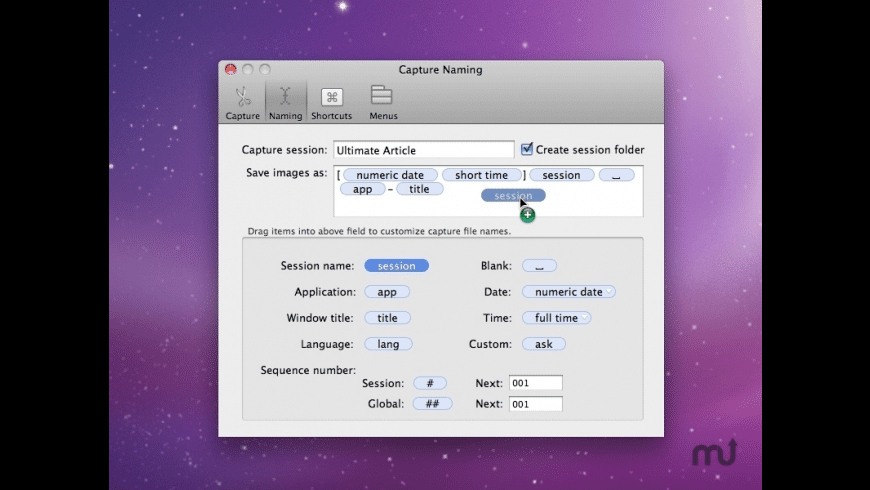Click the app token beside Application
Image resolution: width=870 pixels, height=490 pixels.
pyautogui.click(x=387, y=292)
